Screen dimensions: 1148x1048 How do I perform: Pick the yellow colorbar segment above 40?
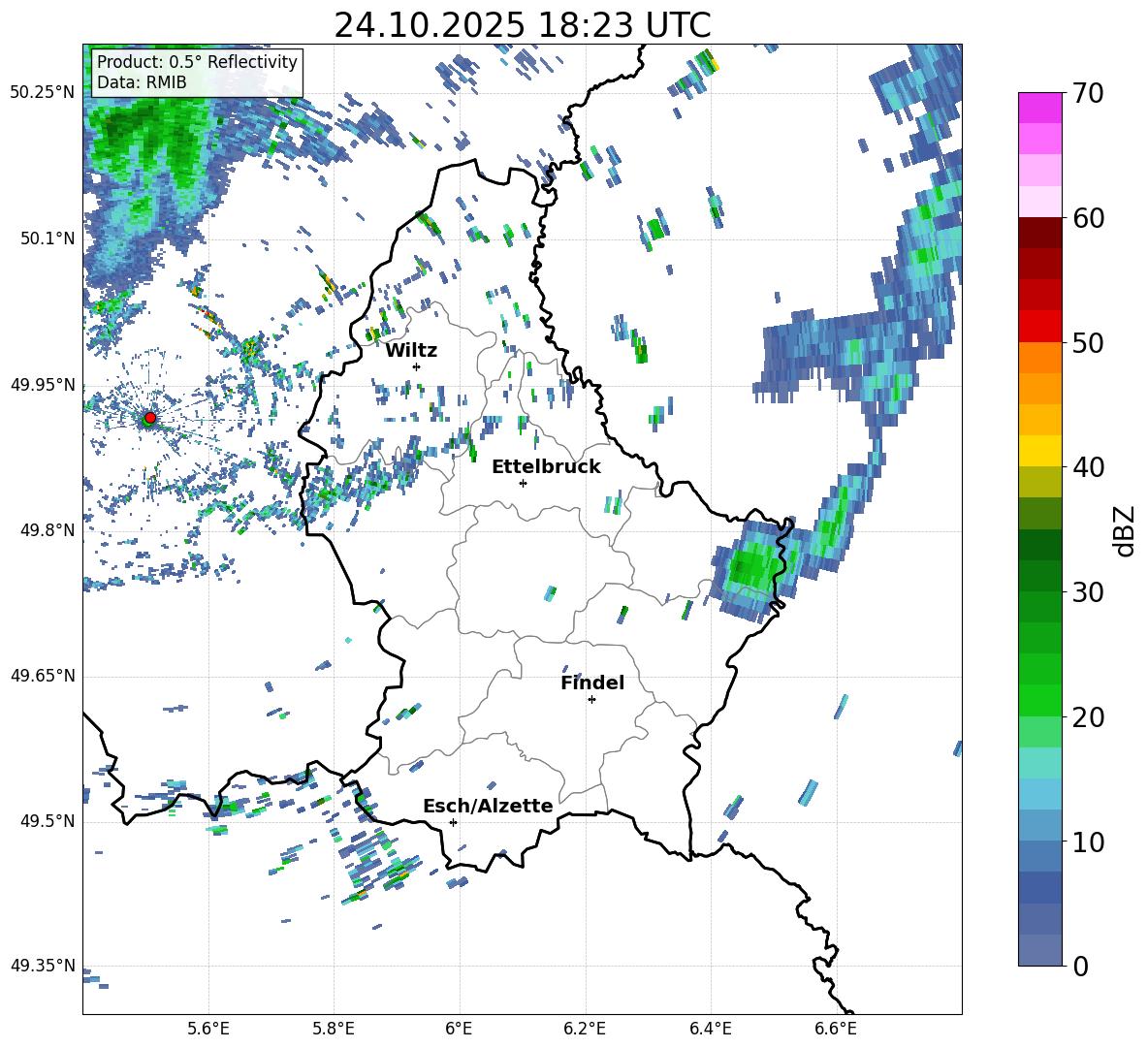(x=1039, y=451)
